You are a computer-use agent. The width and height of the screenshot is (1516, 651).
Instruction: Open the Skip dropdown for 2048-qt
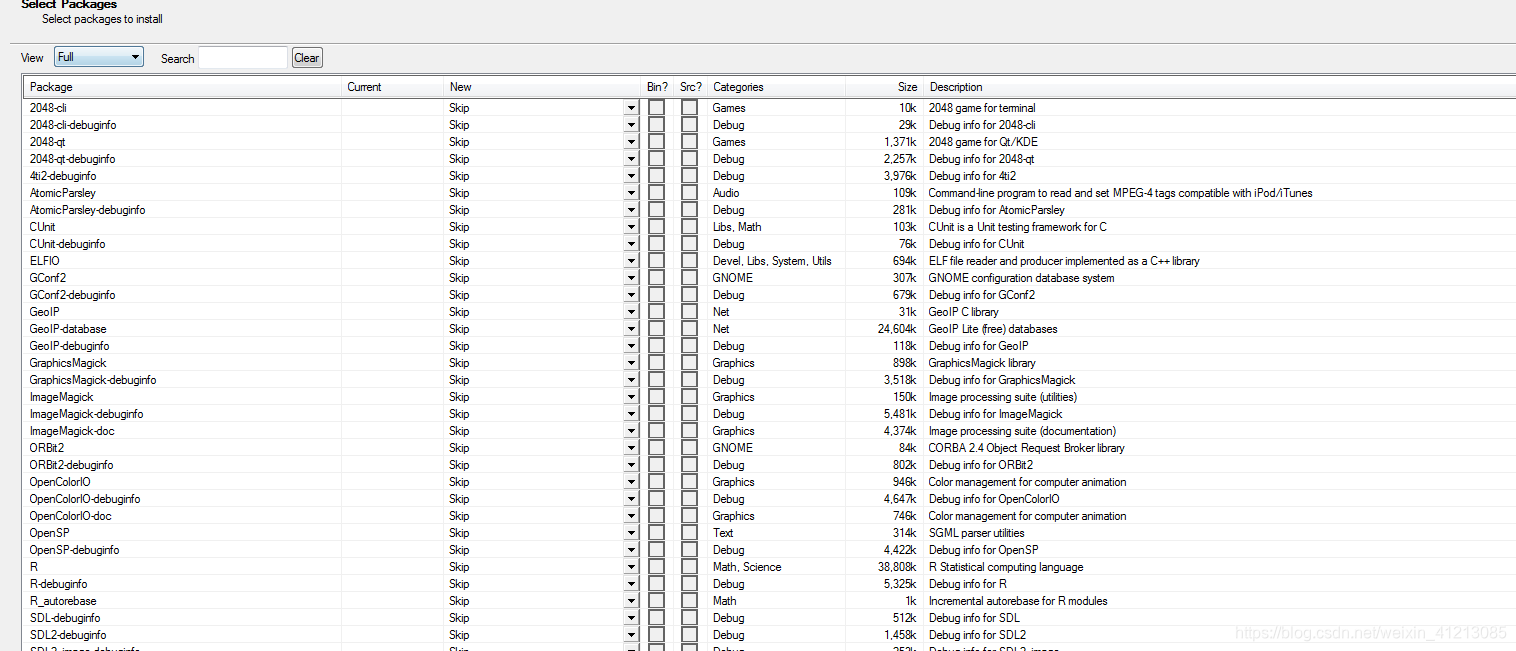pyautogui.click(x=631, y=142)
